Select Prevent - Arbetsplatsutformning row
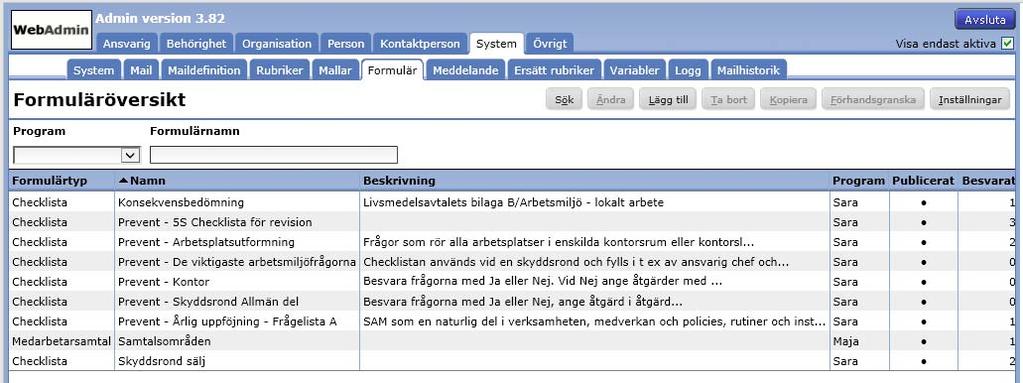The image size is (1023, 383). click(513, 242)
